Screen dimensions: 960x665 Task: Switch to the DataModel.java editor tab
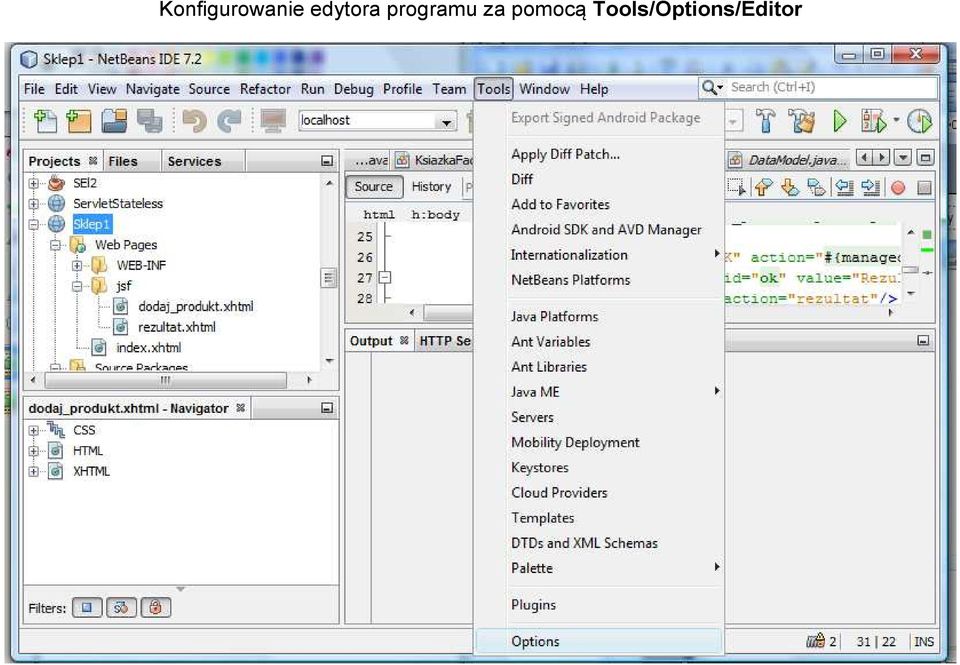(x=789, y=160)
